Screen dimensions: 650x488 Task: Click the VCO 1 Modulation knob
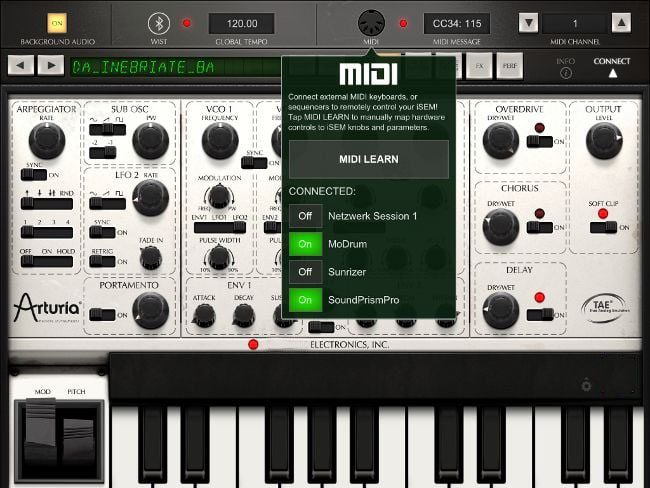219,197
